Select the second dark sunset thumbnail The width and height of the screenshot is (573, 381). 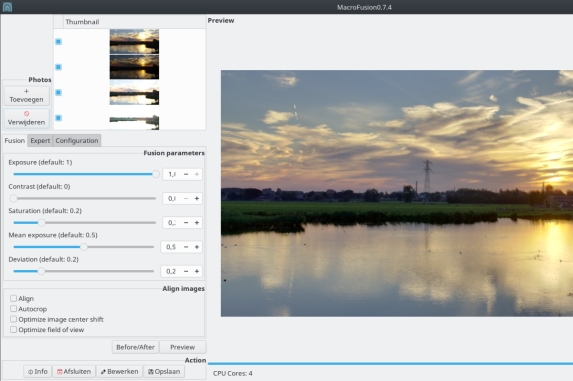pos(134,67)
